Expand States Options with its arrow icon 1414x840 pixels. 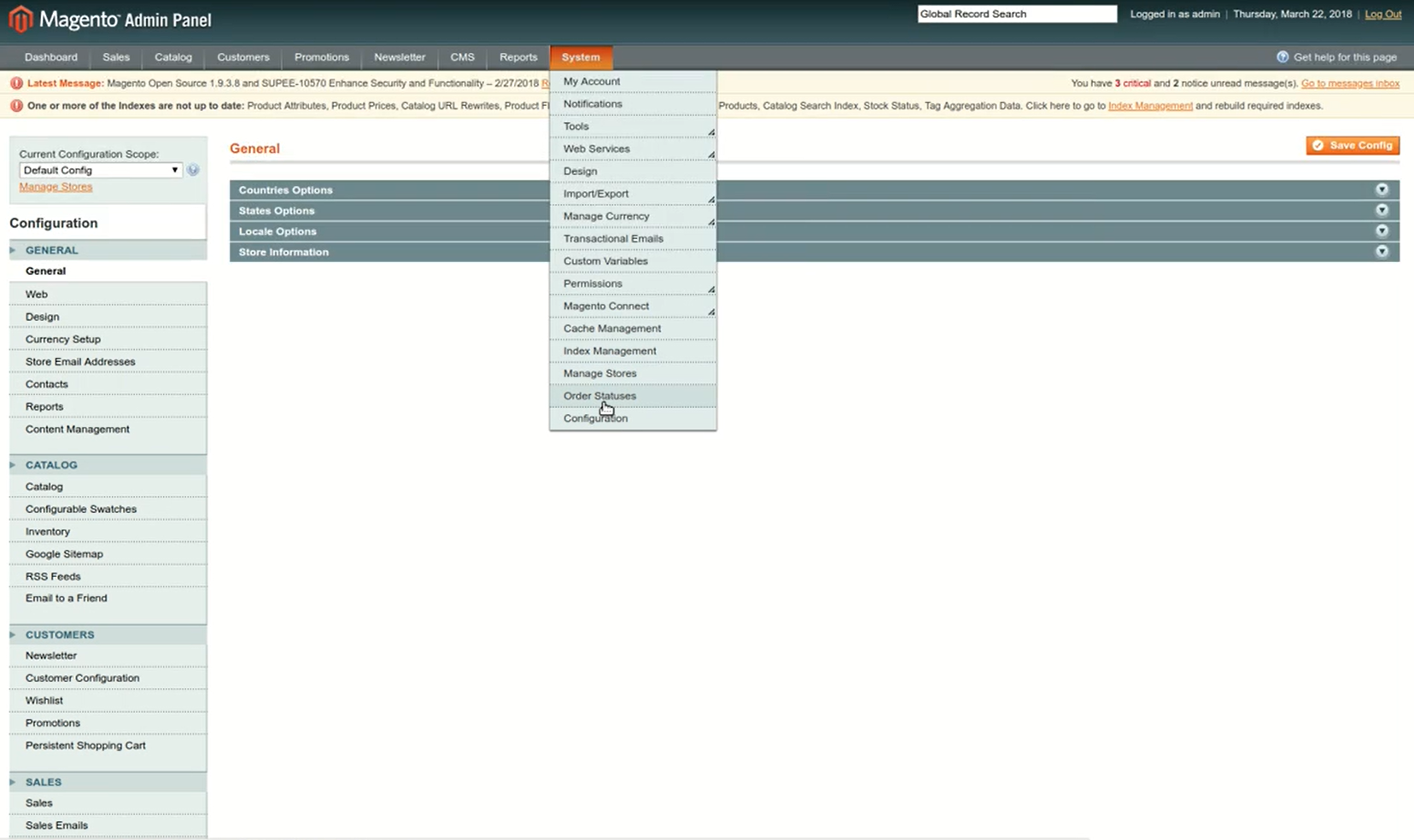(x=1382, y=210)
